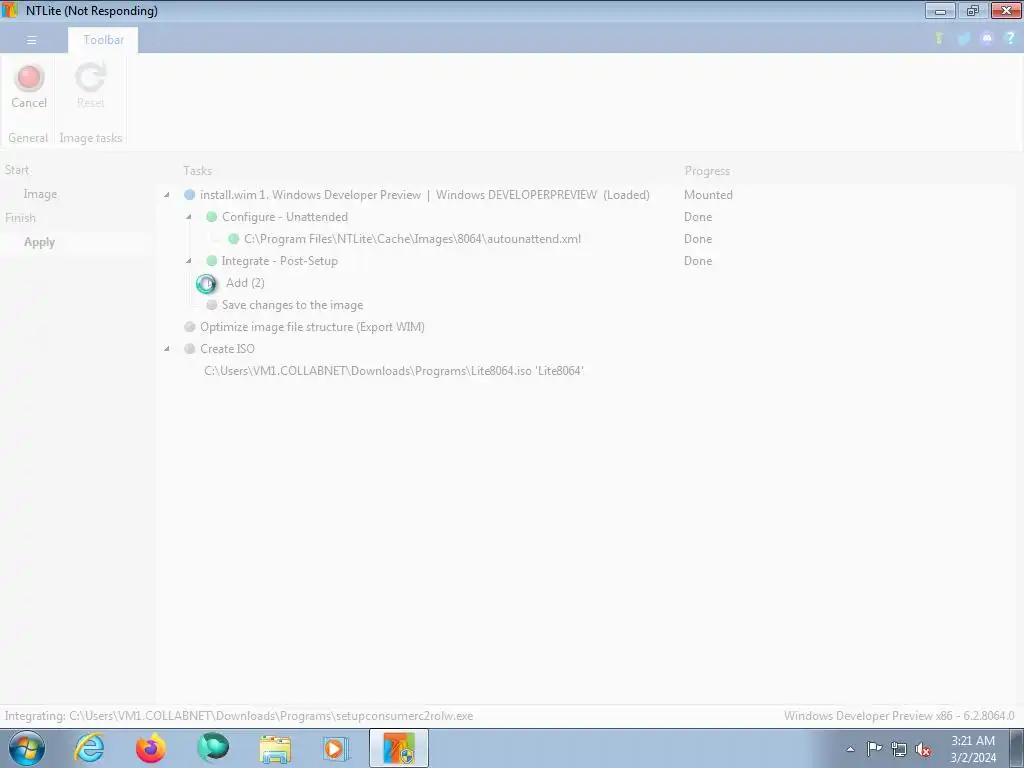Select the Create ISO row
Image resolution: width=1024 pixels, height=768 pixels.
pyautogui.click(x=227, y=349)
